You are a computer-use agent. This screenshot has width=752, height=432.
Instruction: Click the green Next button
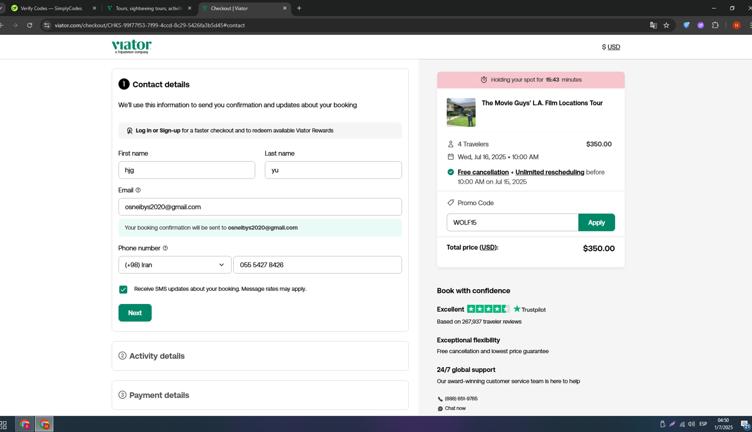[135, 313]
